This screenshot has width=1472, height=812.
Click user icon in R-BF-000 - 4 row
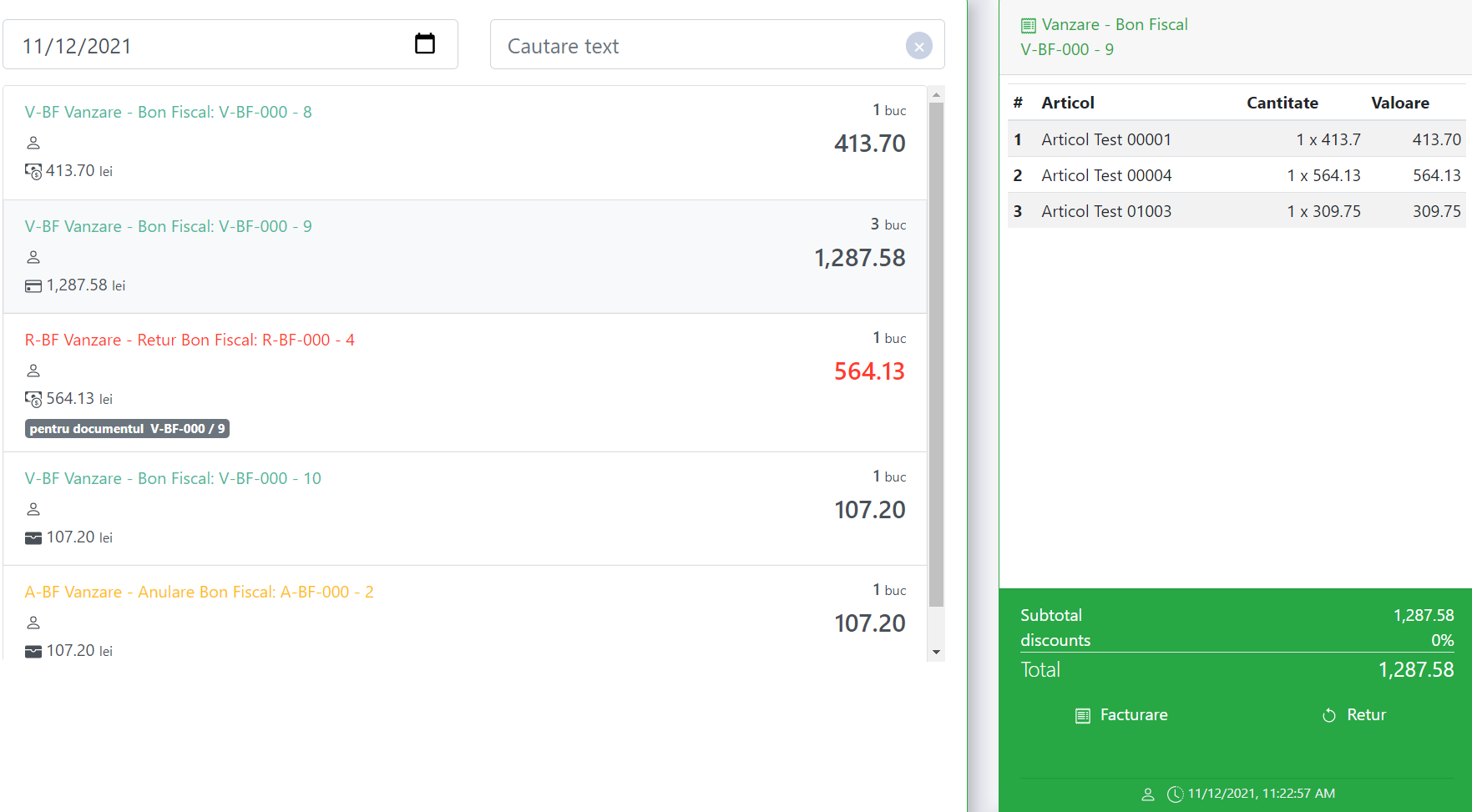(x=33, y=371)
